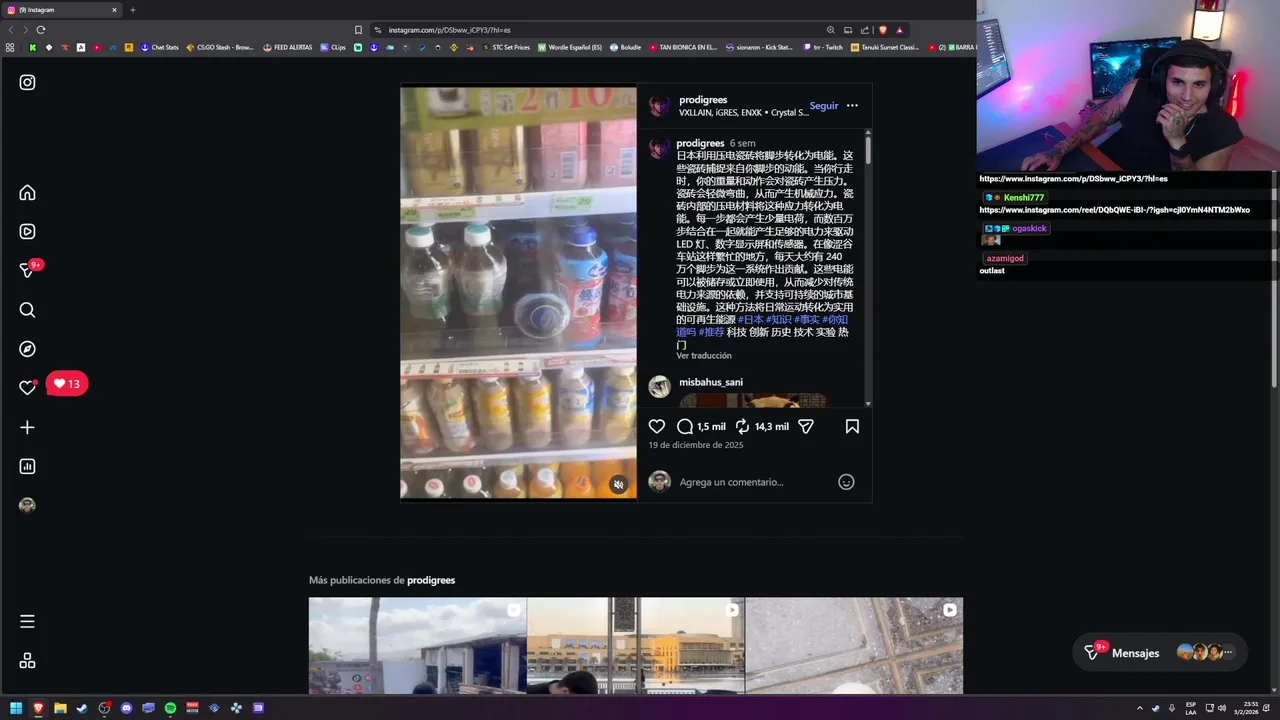The width and height of the screenshot is (1280, 720).
Task: Click the comment bubble icon on the post
Action: tap(685, 426)
